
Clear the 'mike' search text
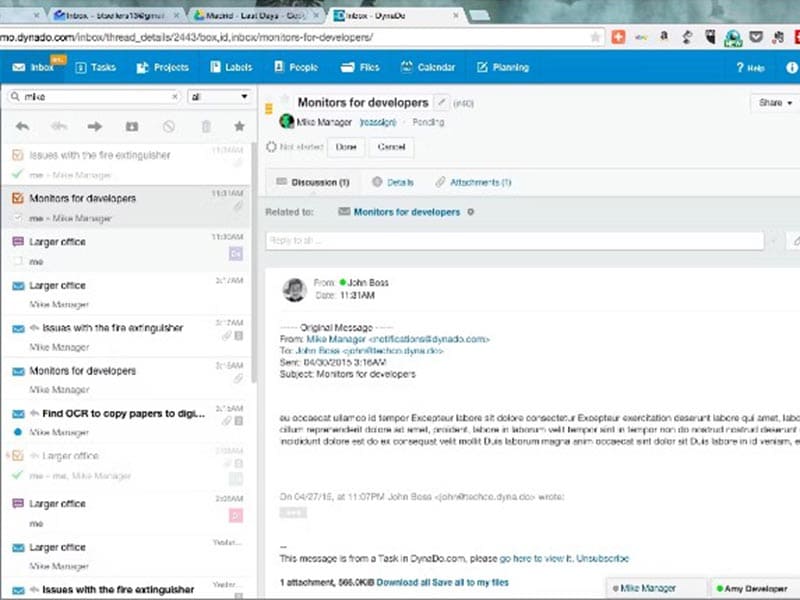(x=174, y=97)
